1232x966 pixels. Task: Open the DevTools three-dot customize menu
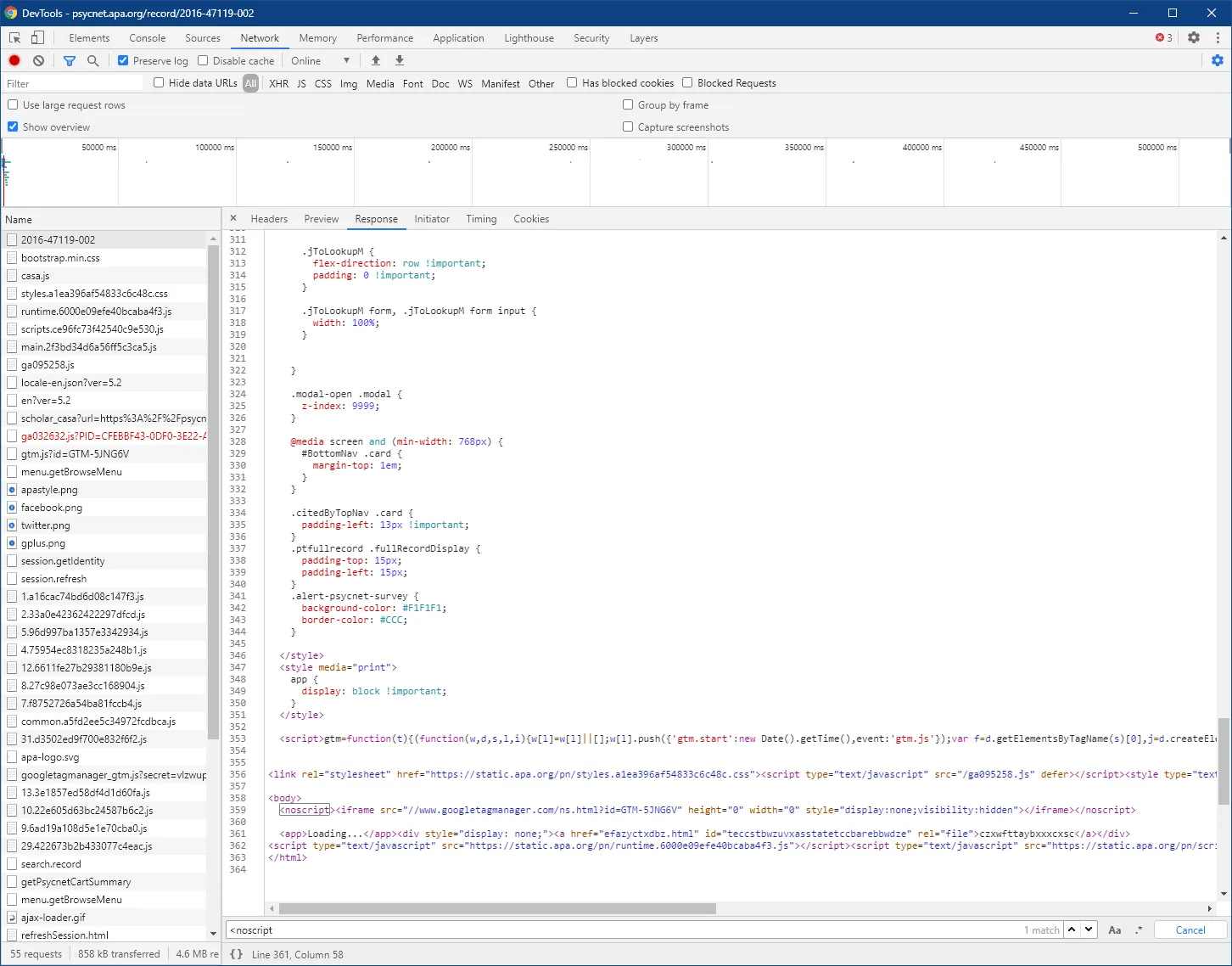[1218, 38]
